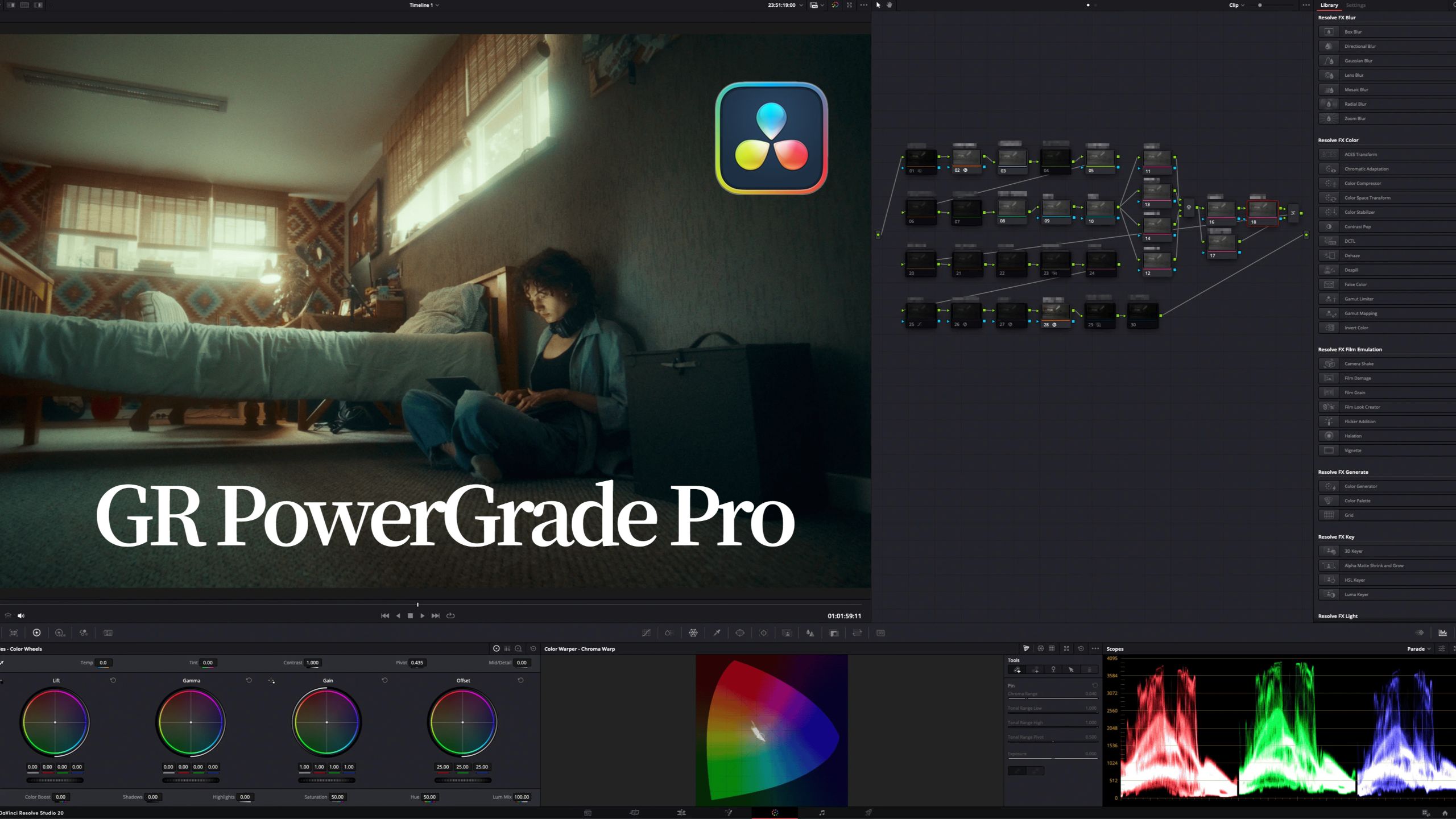Open the timecode 23:51:19:00 dropdown
Screen dimensions: 1456x819
click(x=785, y=5)
